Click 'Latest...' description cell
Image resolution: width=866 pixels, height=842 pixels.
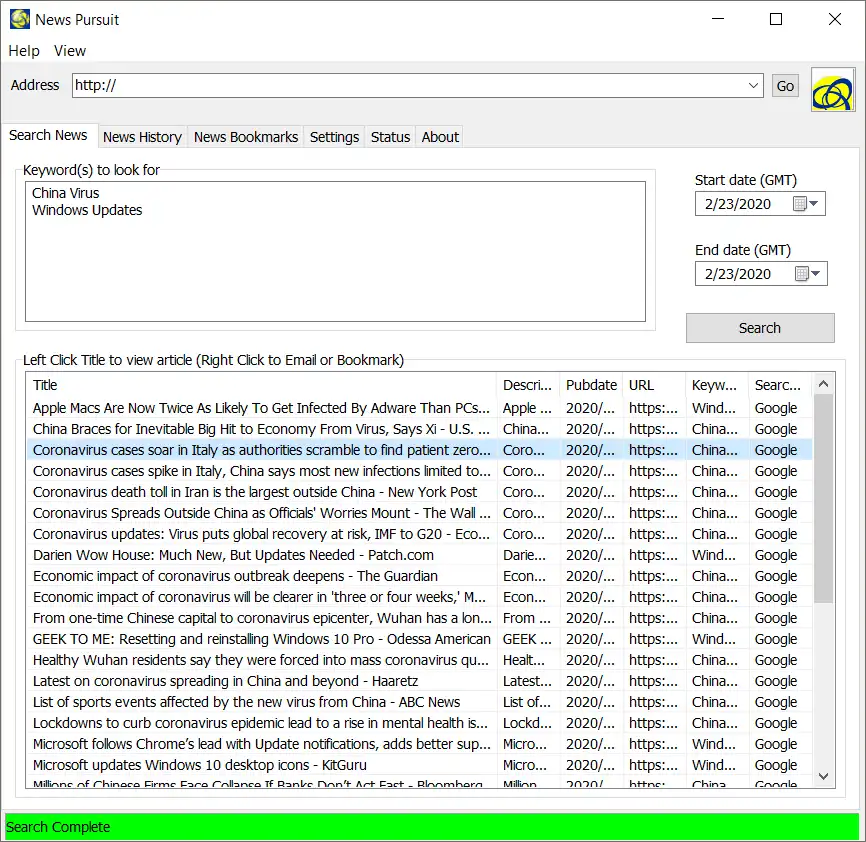tap(527, 681)
